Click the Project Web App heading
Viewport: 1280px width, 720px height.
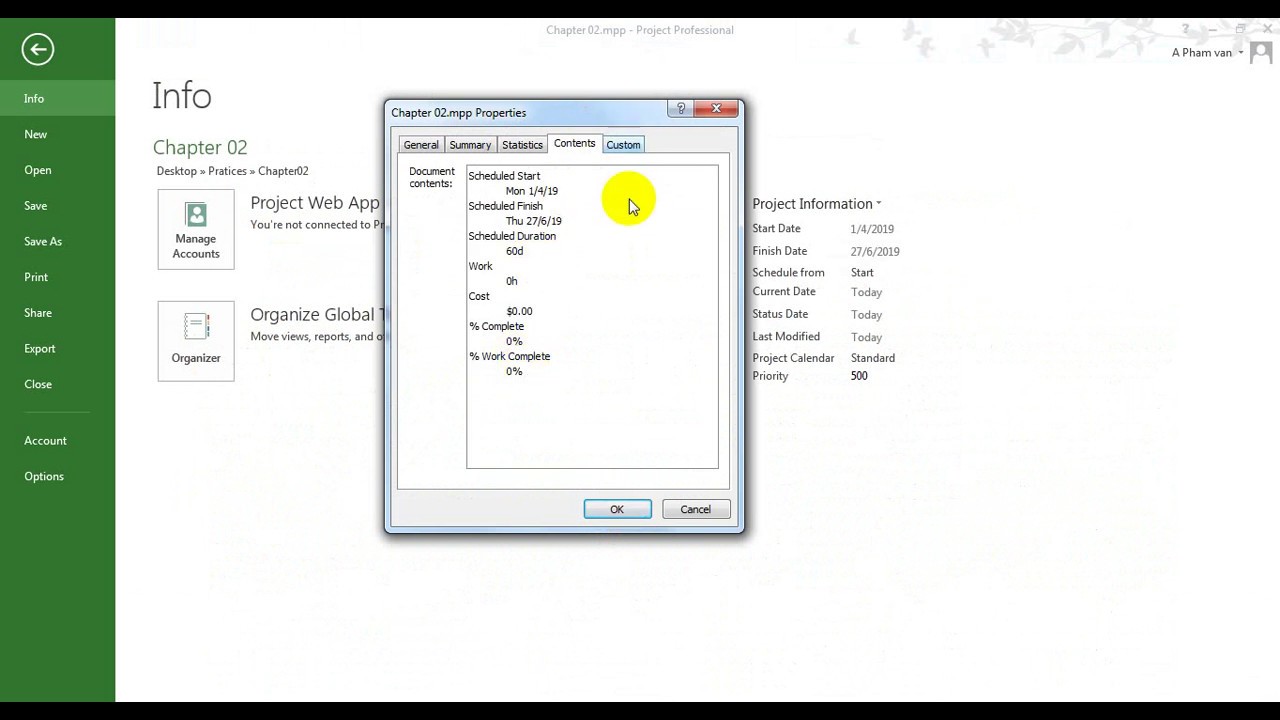pyautogui.click(x=315, y=203)
